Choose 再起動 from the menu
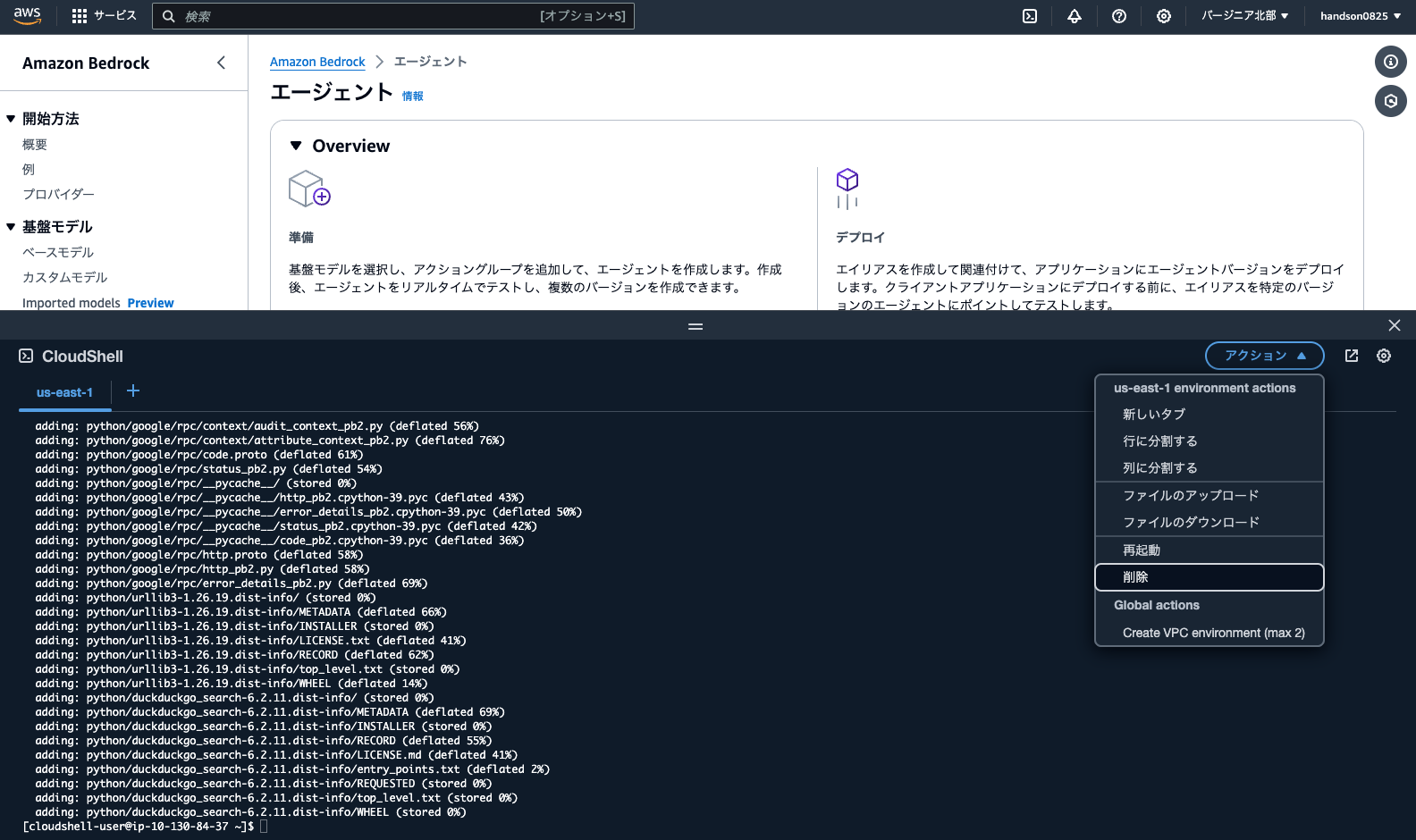Screen dimensions: 1416x840 tap(1209, 550)
